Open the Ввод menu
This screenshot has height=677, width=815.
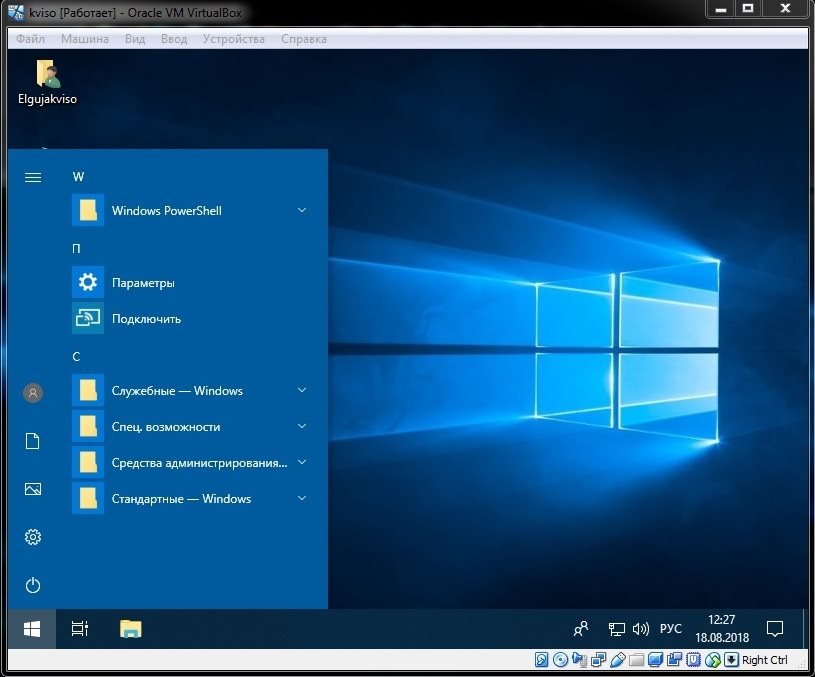[x=174, y=39]
